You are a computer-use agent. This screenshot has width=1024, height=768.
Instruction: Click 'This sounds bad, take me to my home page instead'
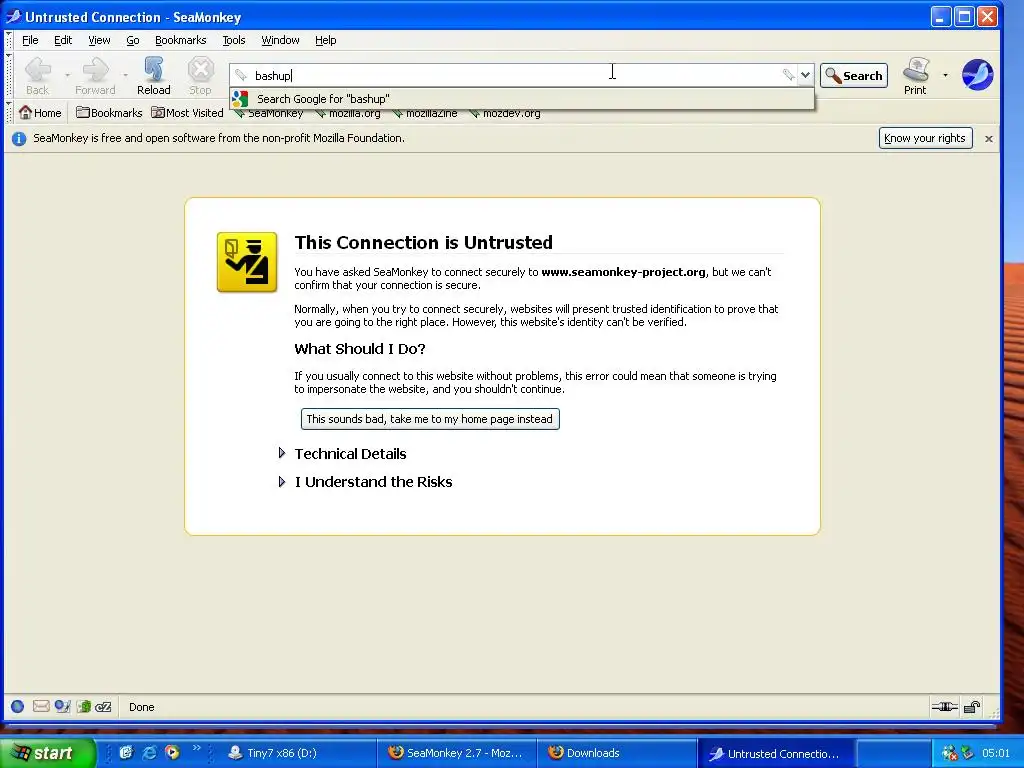tap(430, 419)
